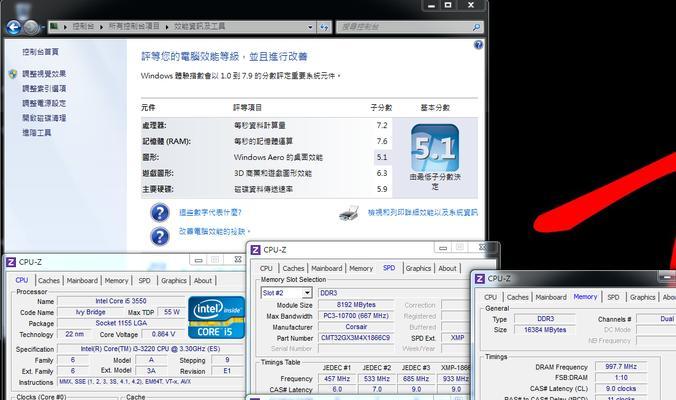Image resolution: width=676 pixels, height=400 pixels.
Task: Click the shield icon next to 調整視覺效果
Action: [13, 74]
